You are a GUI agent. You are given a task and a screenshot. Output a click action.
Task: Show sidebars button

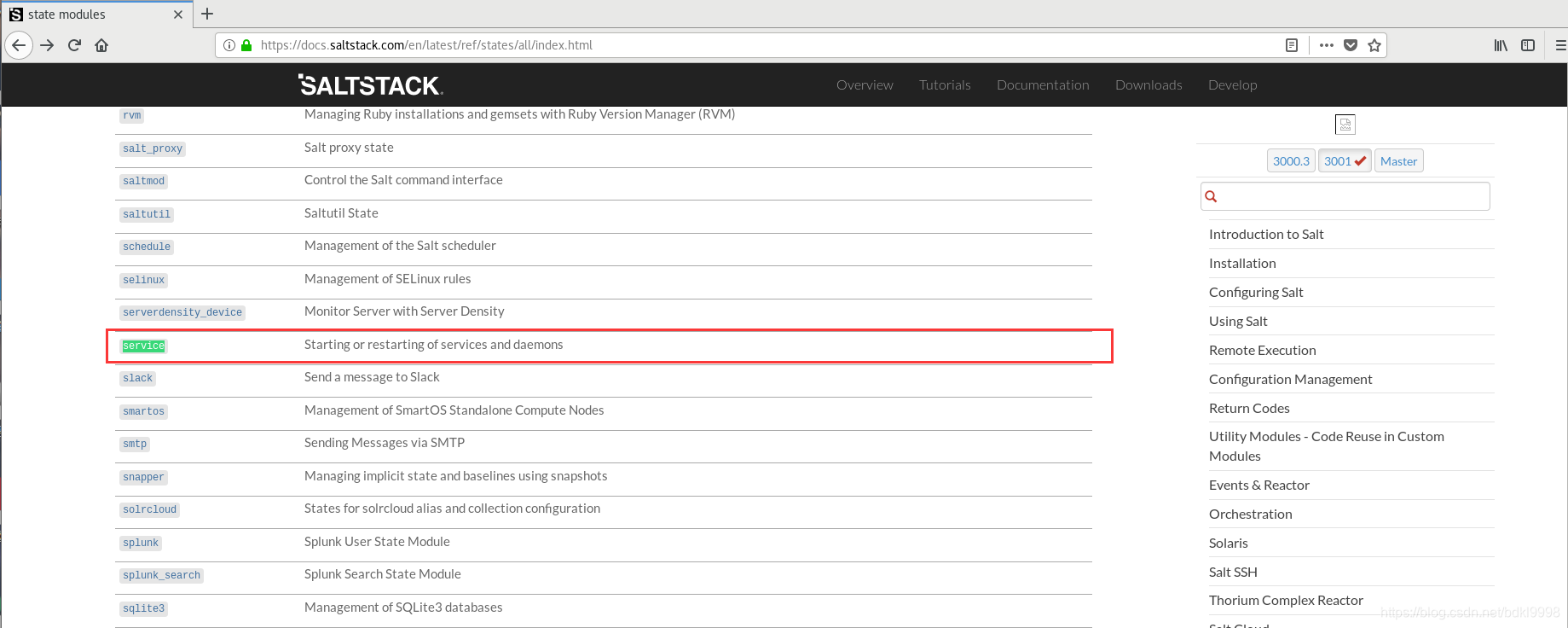[x=1528, y=45]
